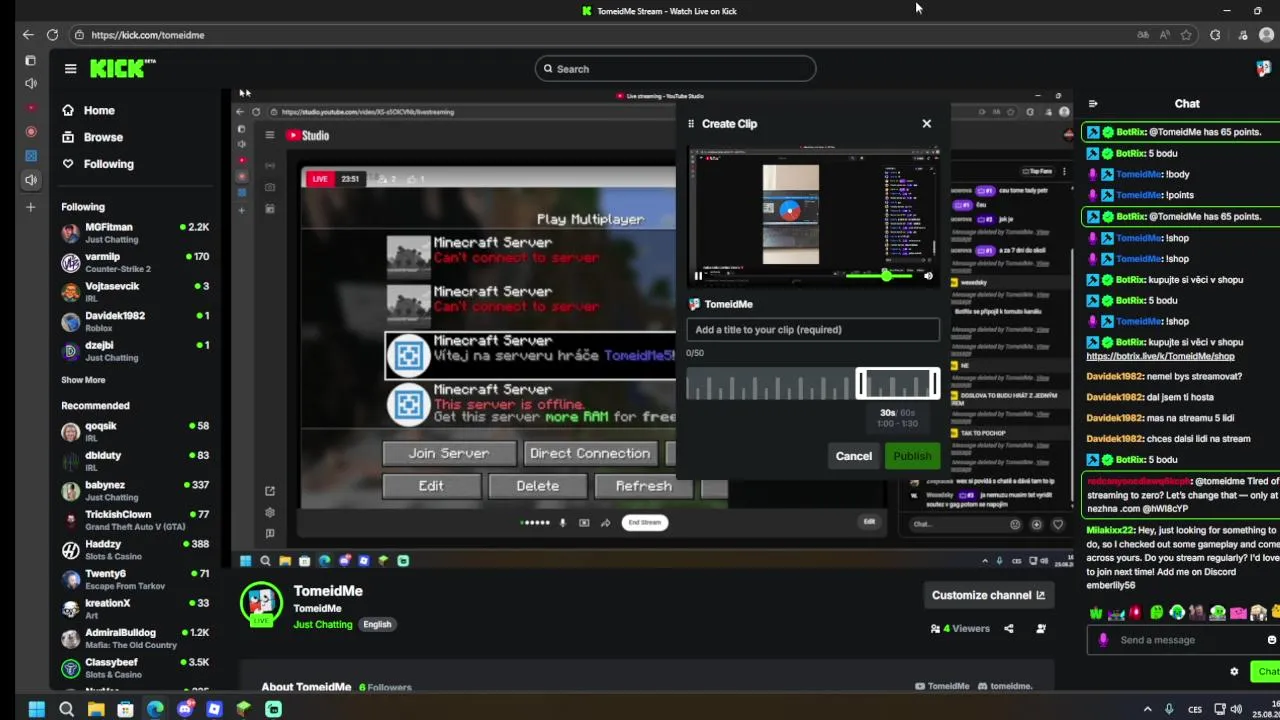Screen dimensions: 1280x720
Task: Click the Just Chatting category link
Action: pyautogui.click(x=323, y=624)
